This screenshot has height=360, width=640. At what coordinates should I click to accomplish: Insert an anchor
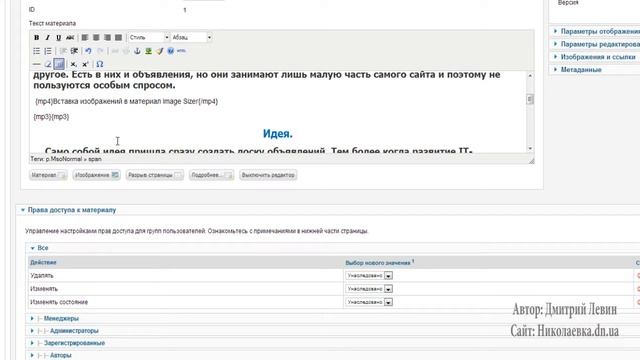coord(137,51)
